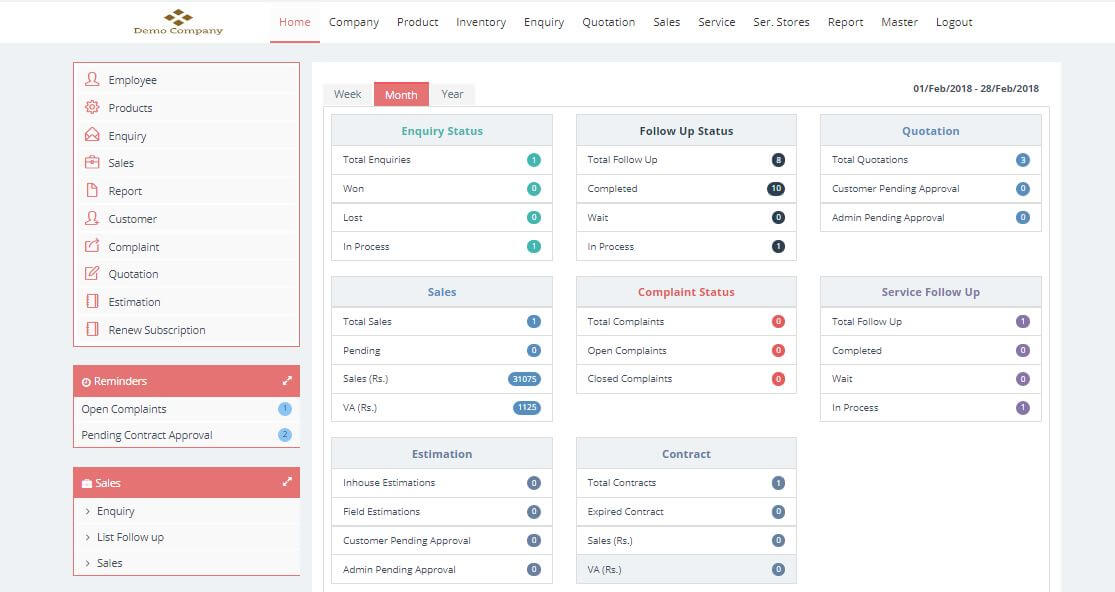Expand the Sales panel with arrow icon
The height and width of the screenshot is (592, 1115).
[287, 482]
